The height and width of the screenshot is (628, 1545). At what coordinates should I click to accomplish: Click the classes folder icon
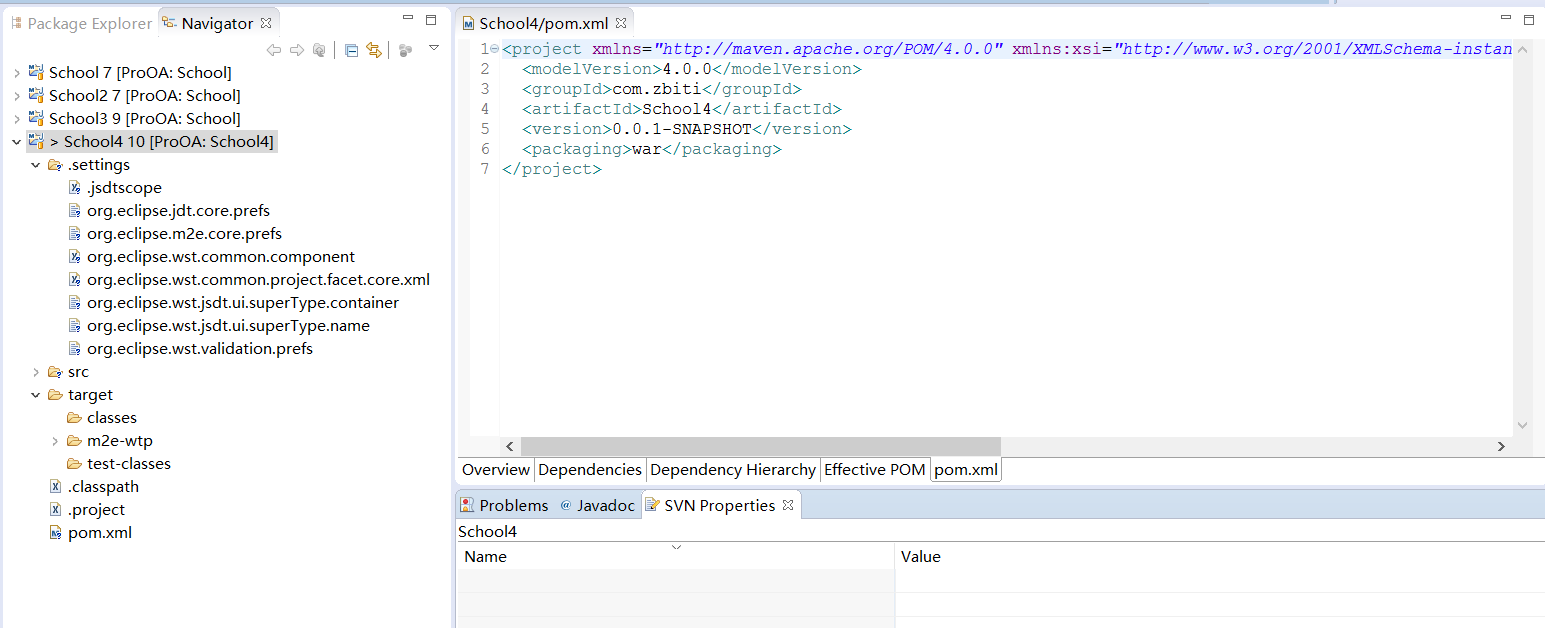coord(74,418)
